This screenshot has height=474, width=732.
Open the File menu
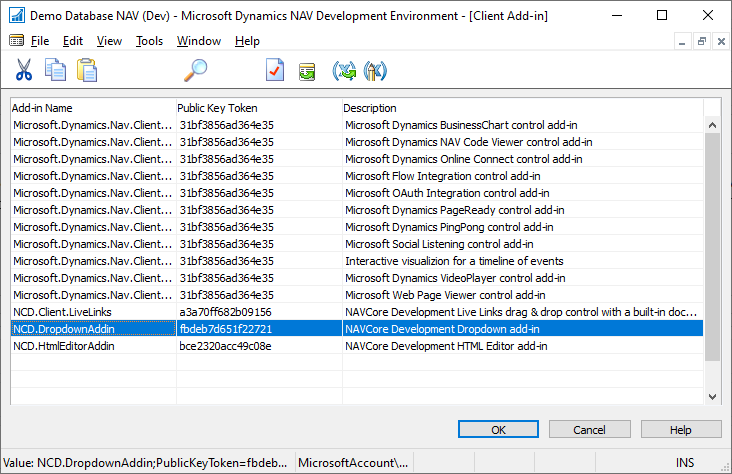point(39,41)
